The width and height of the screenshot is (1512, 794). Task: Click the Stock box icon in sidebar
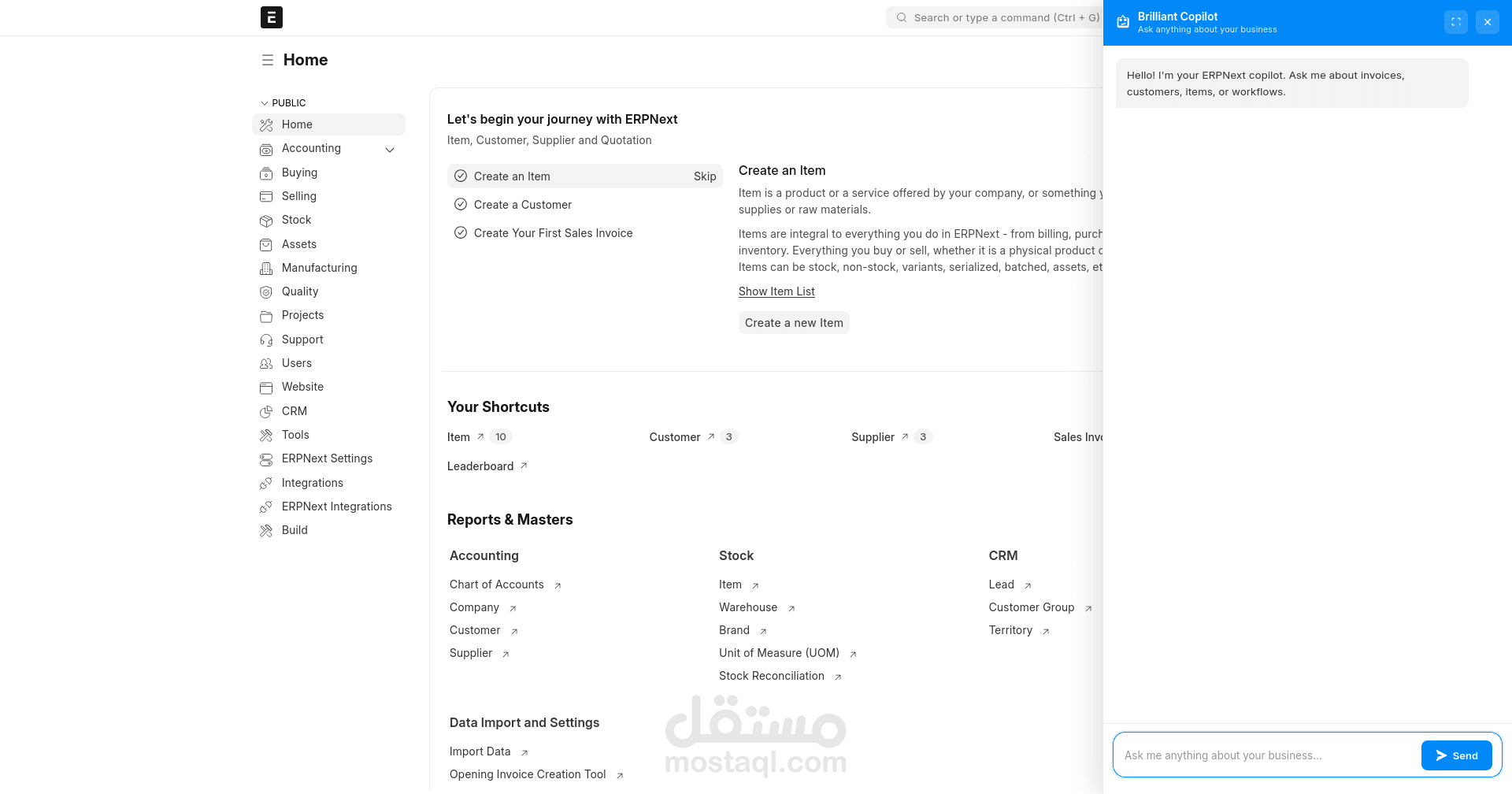pos(266,221)
